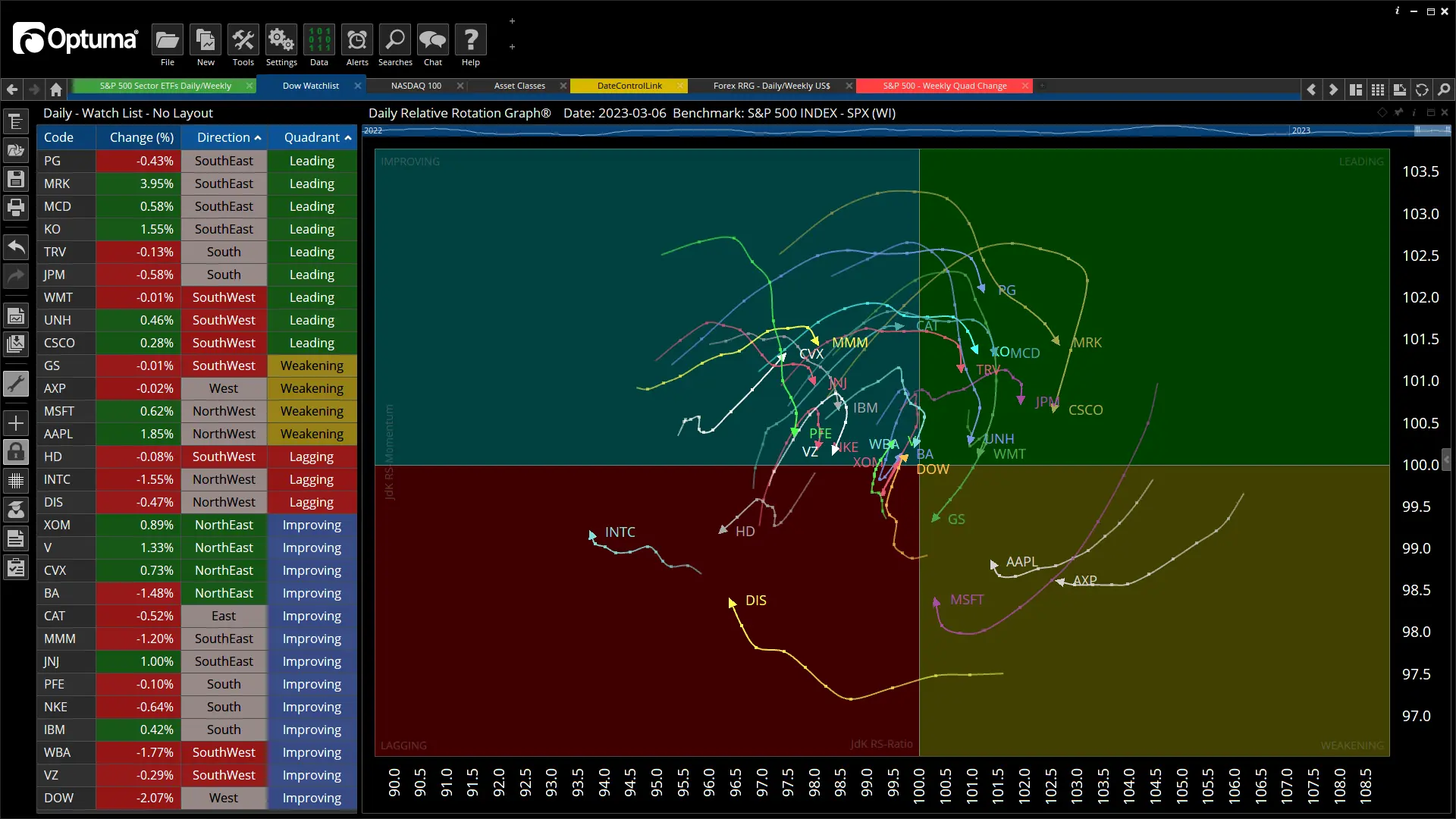Click the MSFT label on rotation graph
1456x819 pixels.
click(967, 600)
